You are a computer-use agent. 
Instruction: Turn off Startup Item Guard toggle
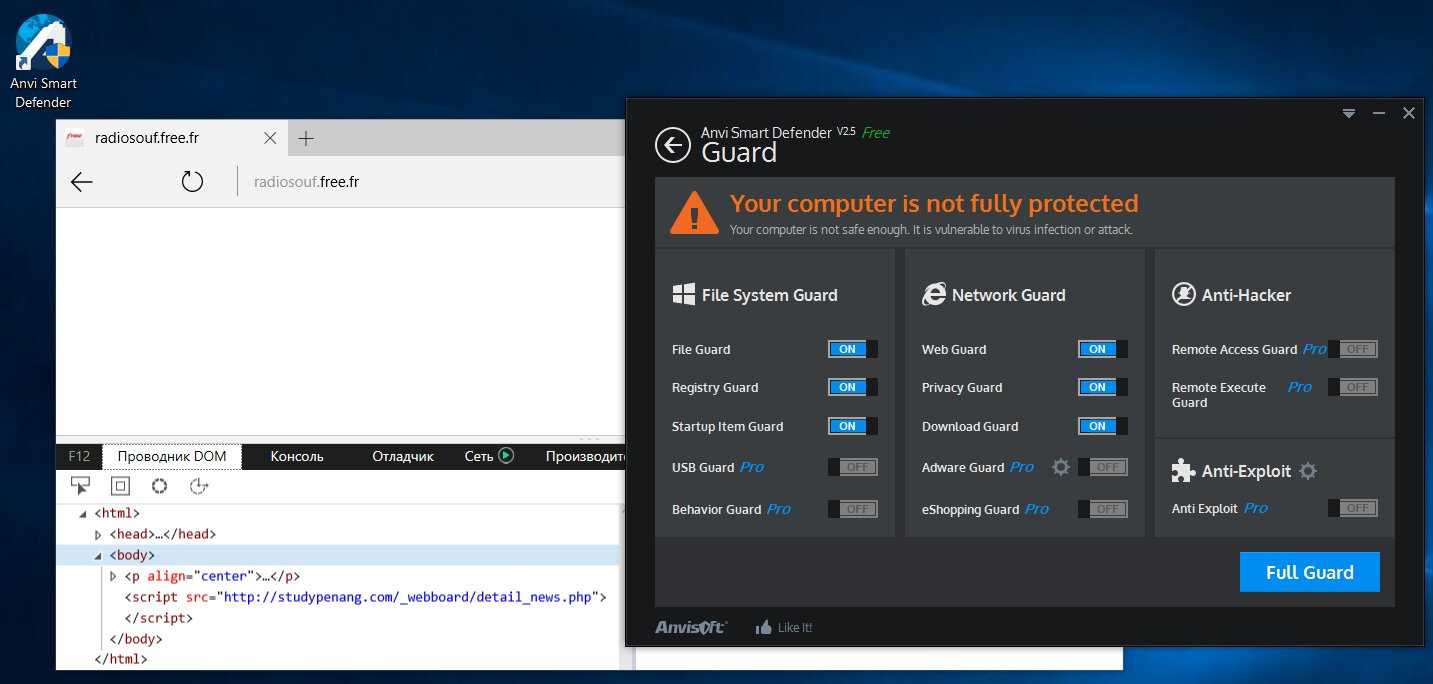853,426
